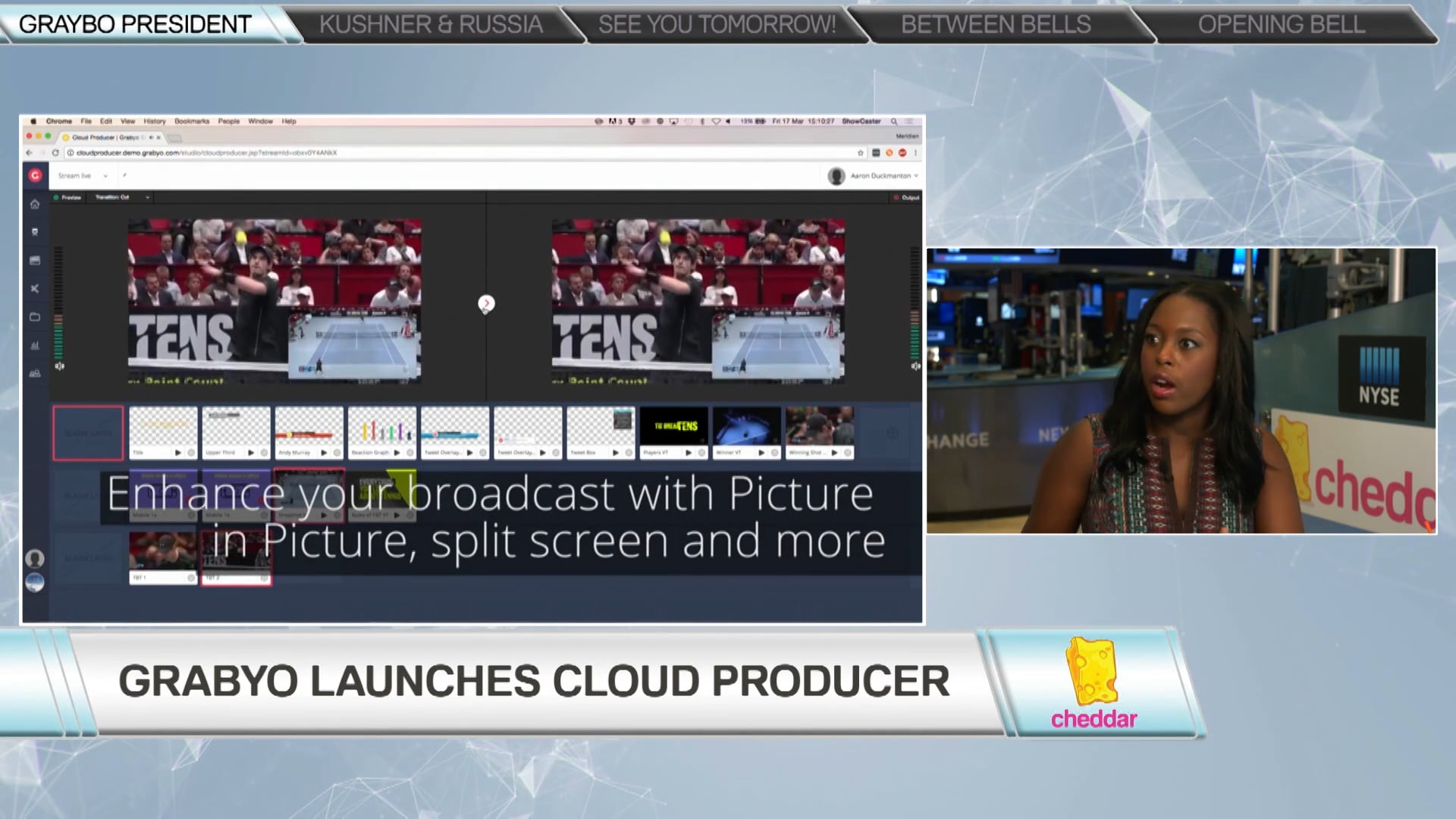
Task: Mute the Preview panel audio
Action: [x=58, y=366]
